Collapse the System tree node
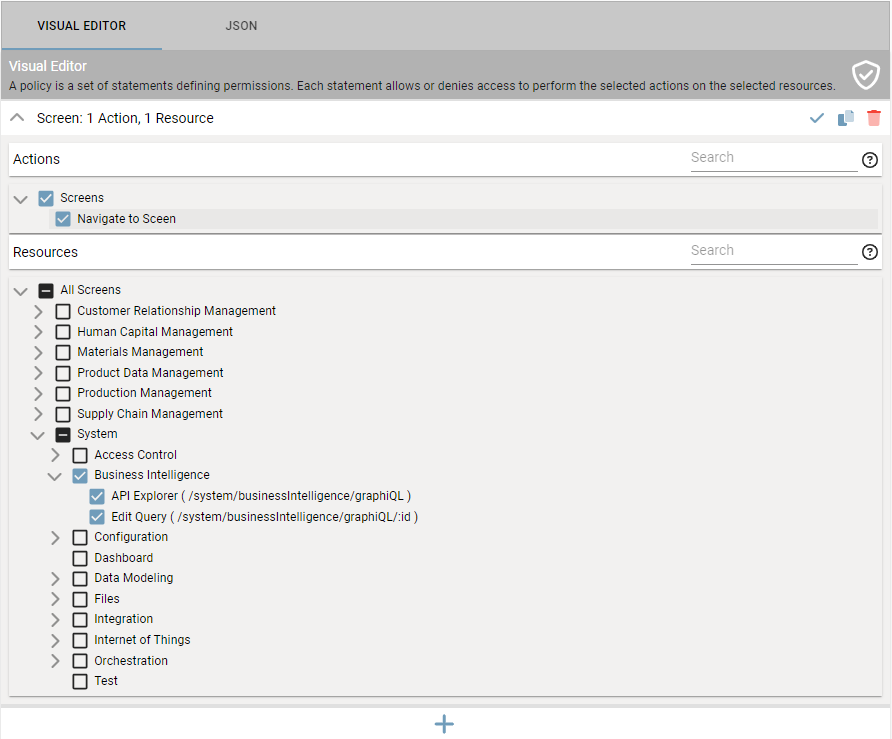The image size is (892, 739). 38,436
